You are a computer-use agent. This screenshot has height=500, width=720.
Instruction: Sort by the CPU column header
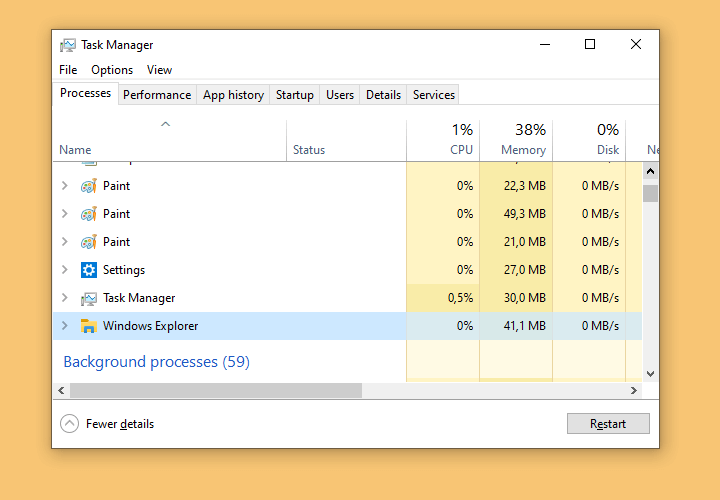(x=443, y=140)
